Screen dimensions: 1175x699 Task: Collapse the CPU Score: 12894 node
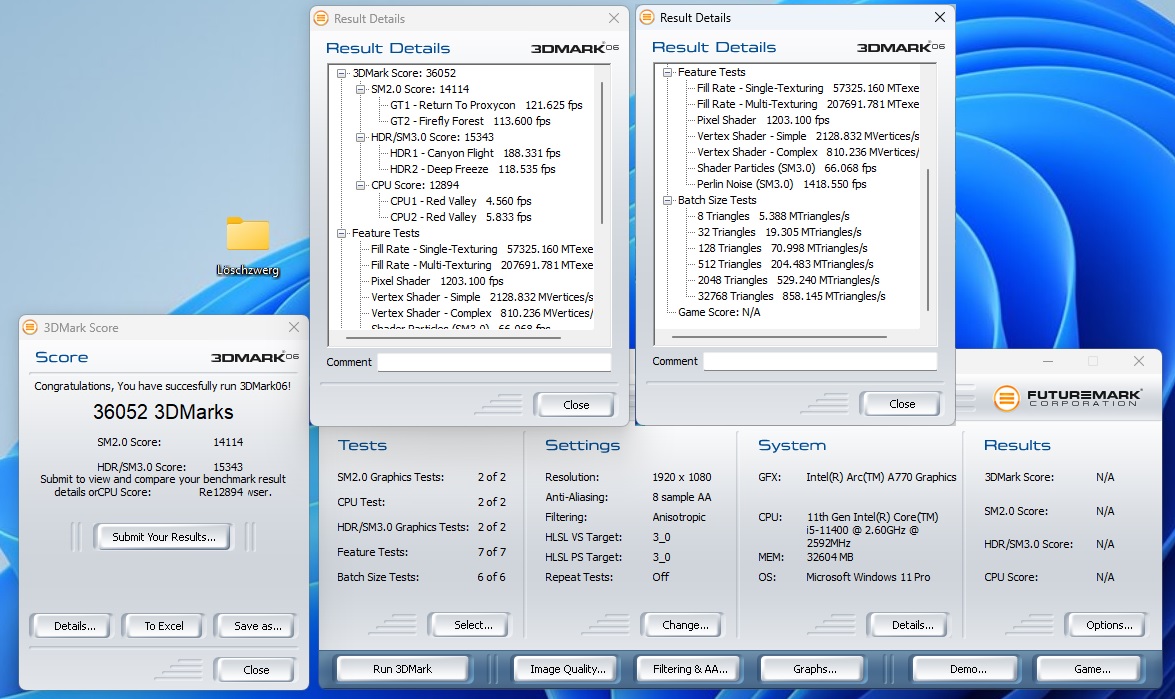[360, 185]
